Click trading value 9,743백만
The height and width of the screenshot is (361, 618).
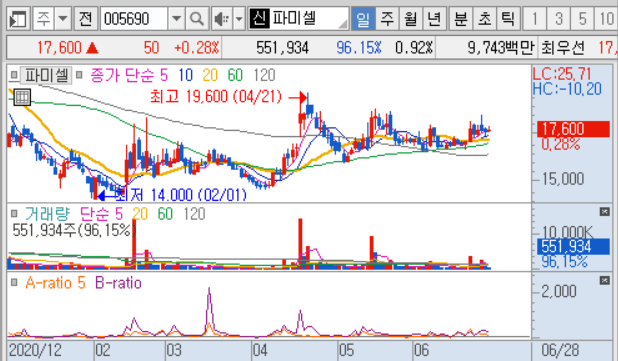point(501,48)
